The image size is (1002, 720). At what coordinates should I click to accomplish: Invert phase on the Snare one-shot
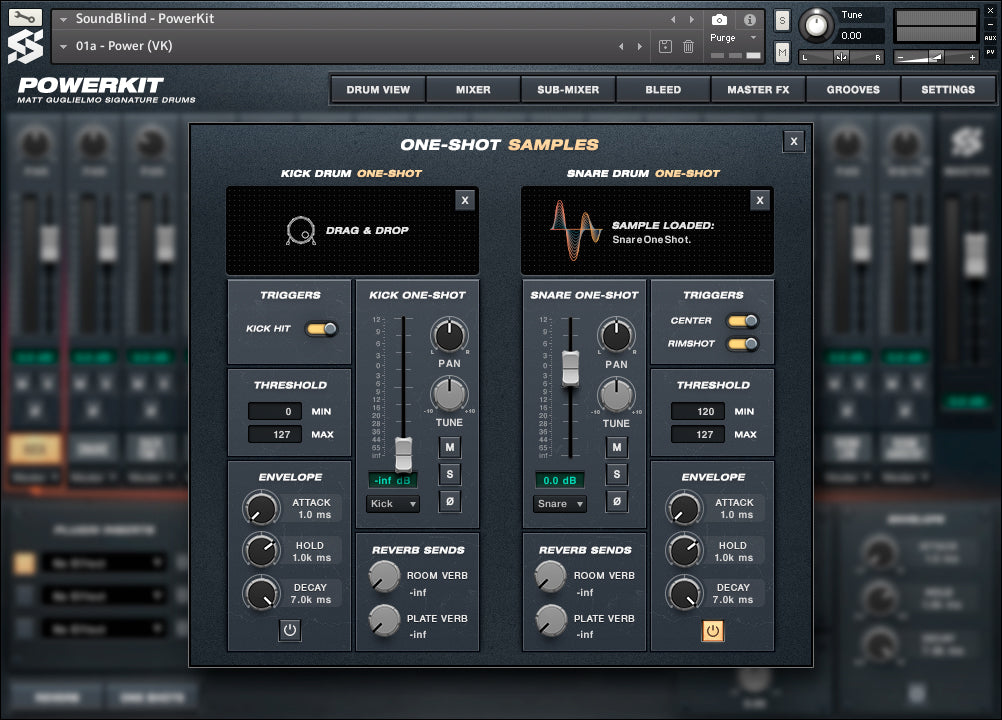(617, 501)
